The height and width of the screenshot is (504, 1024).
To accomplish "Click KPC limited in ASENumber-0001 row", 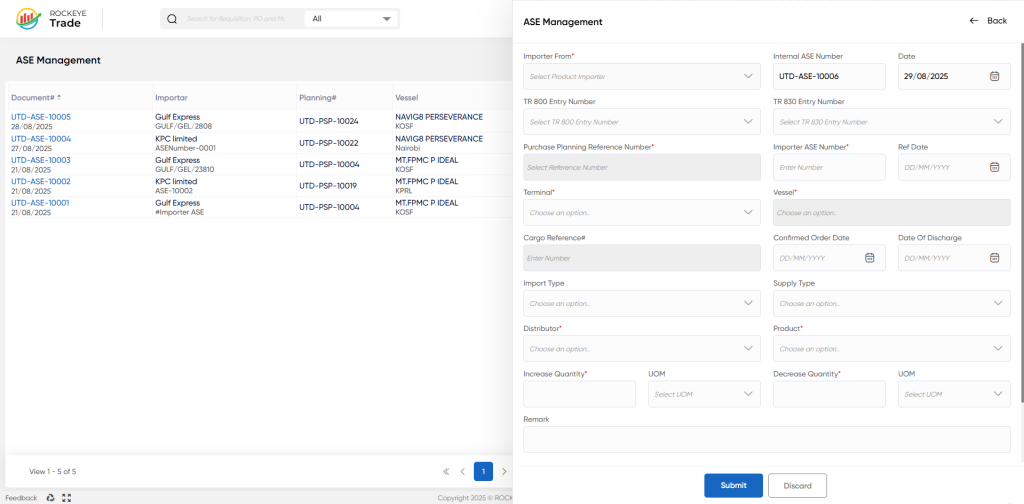I will click(176, 138).
